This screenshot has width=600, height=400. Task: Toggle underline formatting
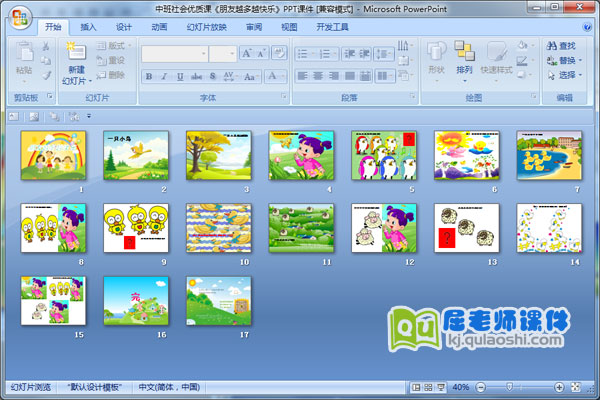tap(181, 77)
